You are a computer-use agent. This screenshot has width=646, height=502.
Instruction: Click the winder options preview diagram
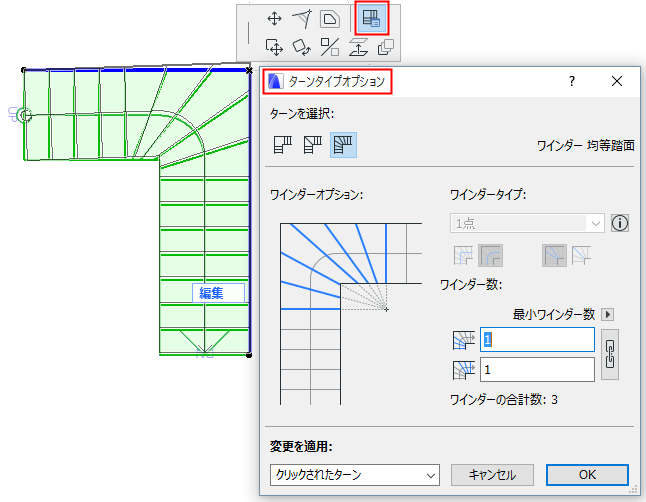click(x=351, y=314)
